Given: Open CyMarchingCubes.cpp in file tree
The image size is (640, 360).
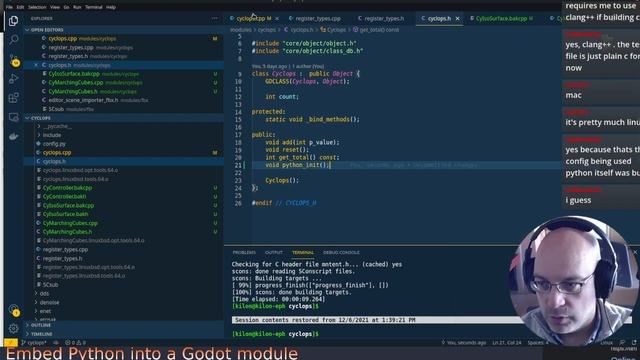Looking at the screenshot, I should [x=70, y=223].
